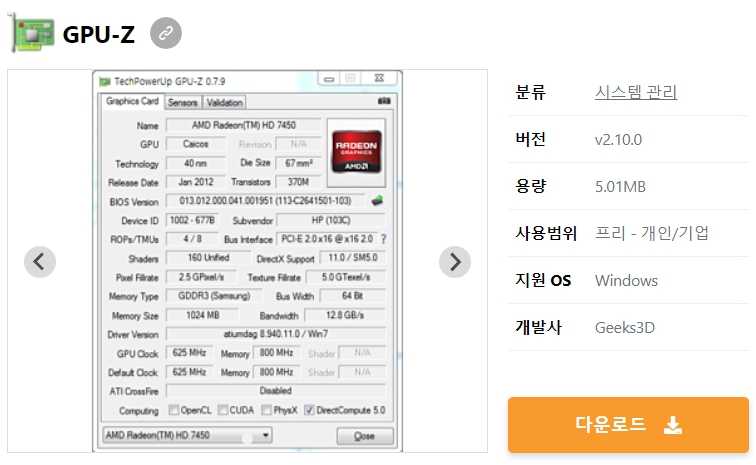Viewport: 756px width, 465px height.
Task: Click the GPU-Z title bar app icon
Action: click(x=105, y=82)
